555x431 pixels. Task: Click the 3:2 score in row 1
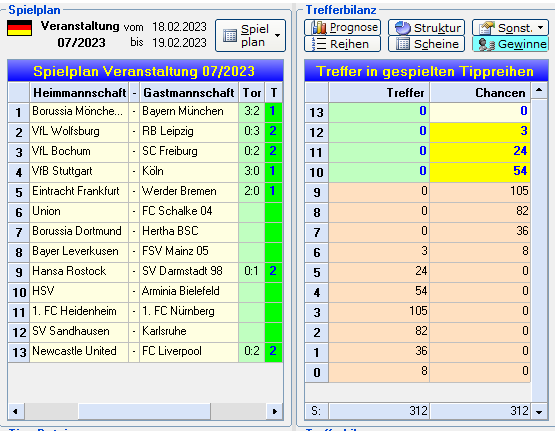click(x=251, y=113)
